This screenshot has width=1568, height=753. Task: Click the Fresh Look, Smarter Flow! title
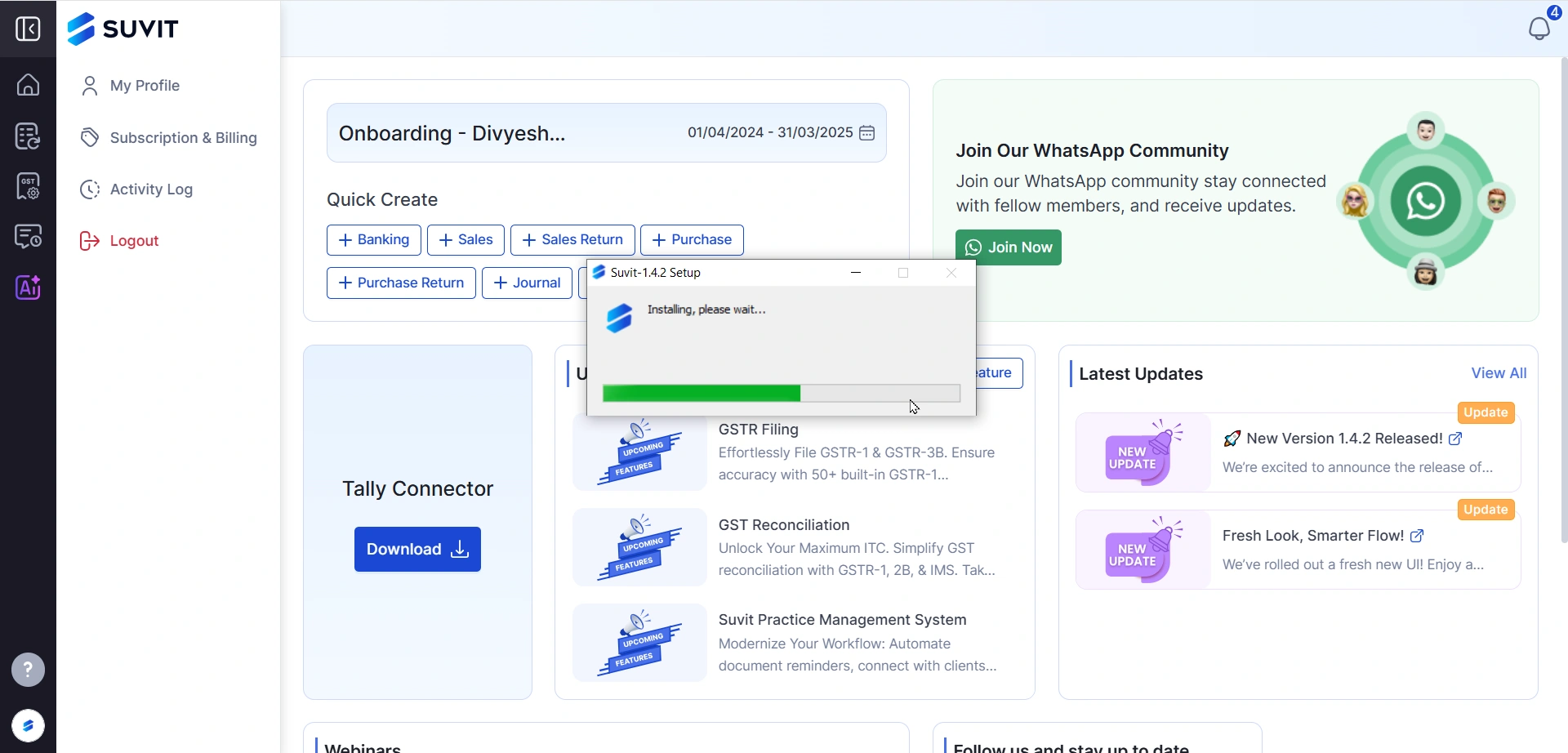click(1313, 536)
